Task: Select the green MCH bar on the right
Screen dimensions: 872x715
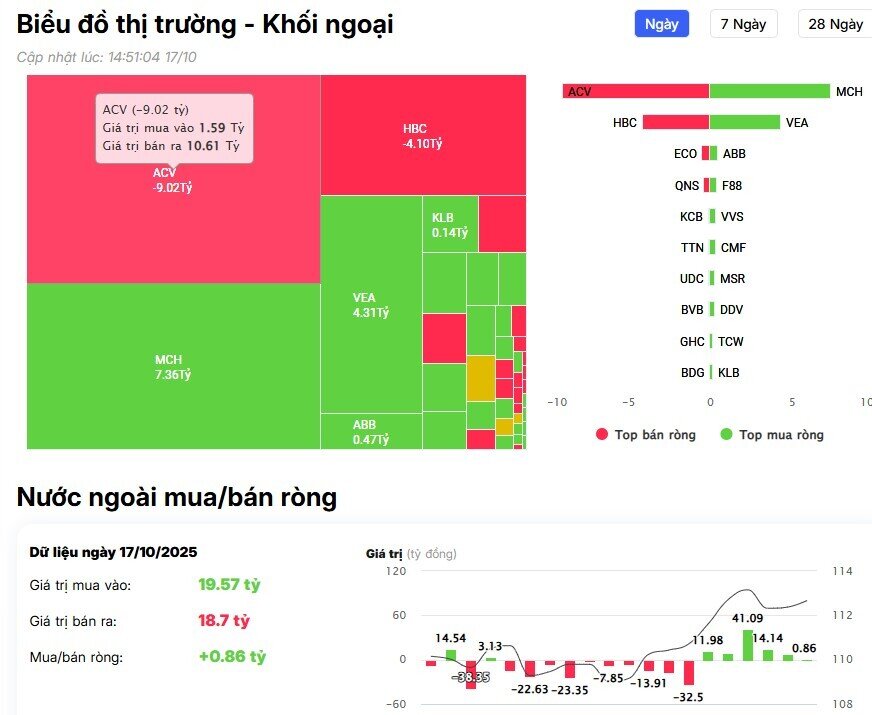Action: pos(770,91)
